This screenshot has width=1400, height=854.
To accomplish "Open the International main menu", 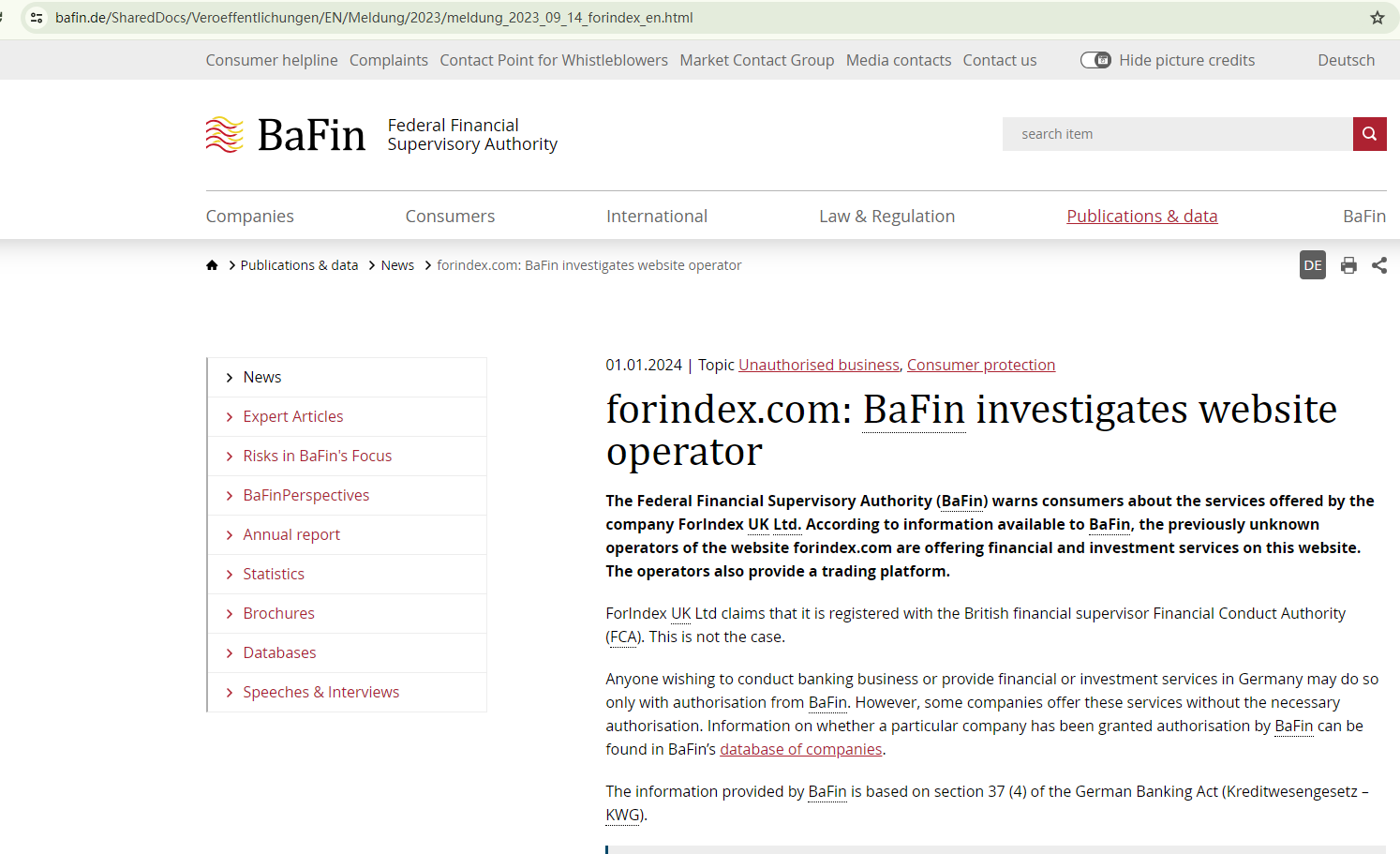I will 657,217.
